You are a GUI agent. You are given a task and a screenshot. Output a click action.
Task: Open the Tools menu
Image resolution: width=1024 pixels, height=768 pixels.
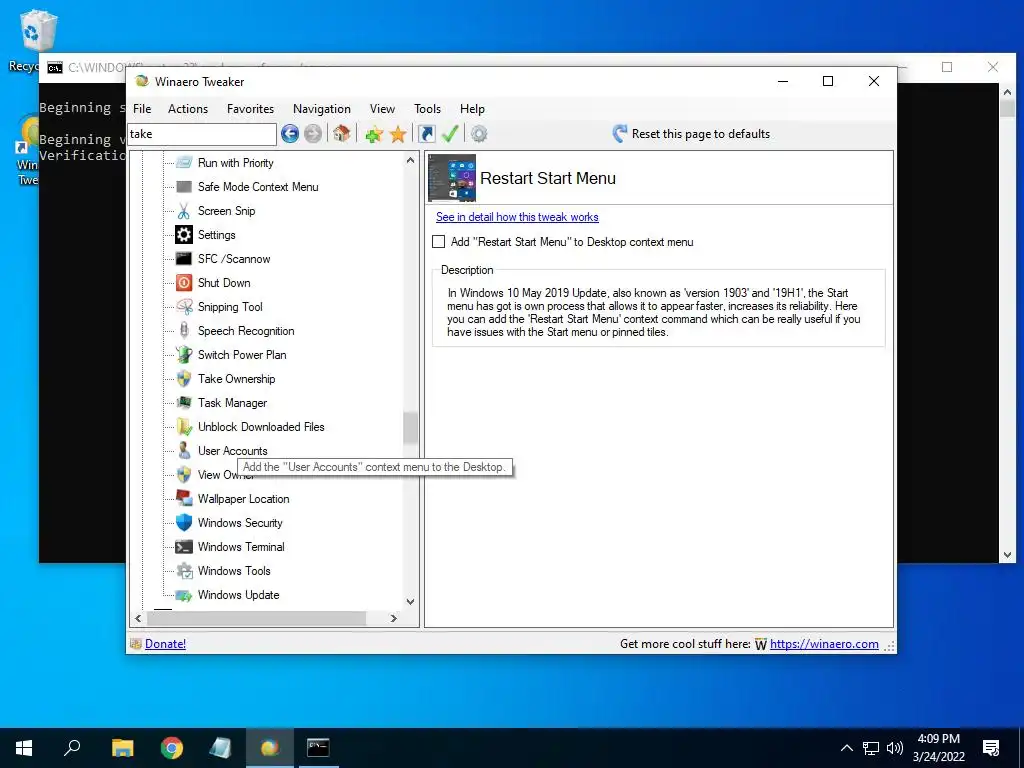point(427,109)
